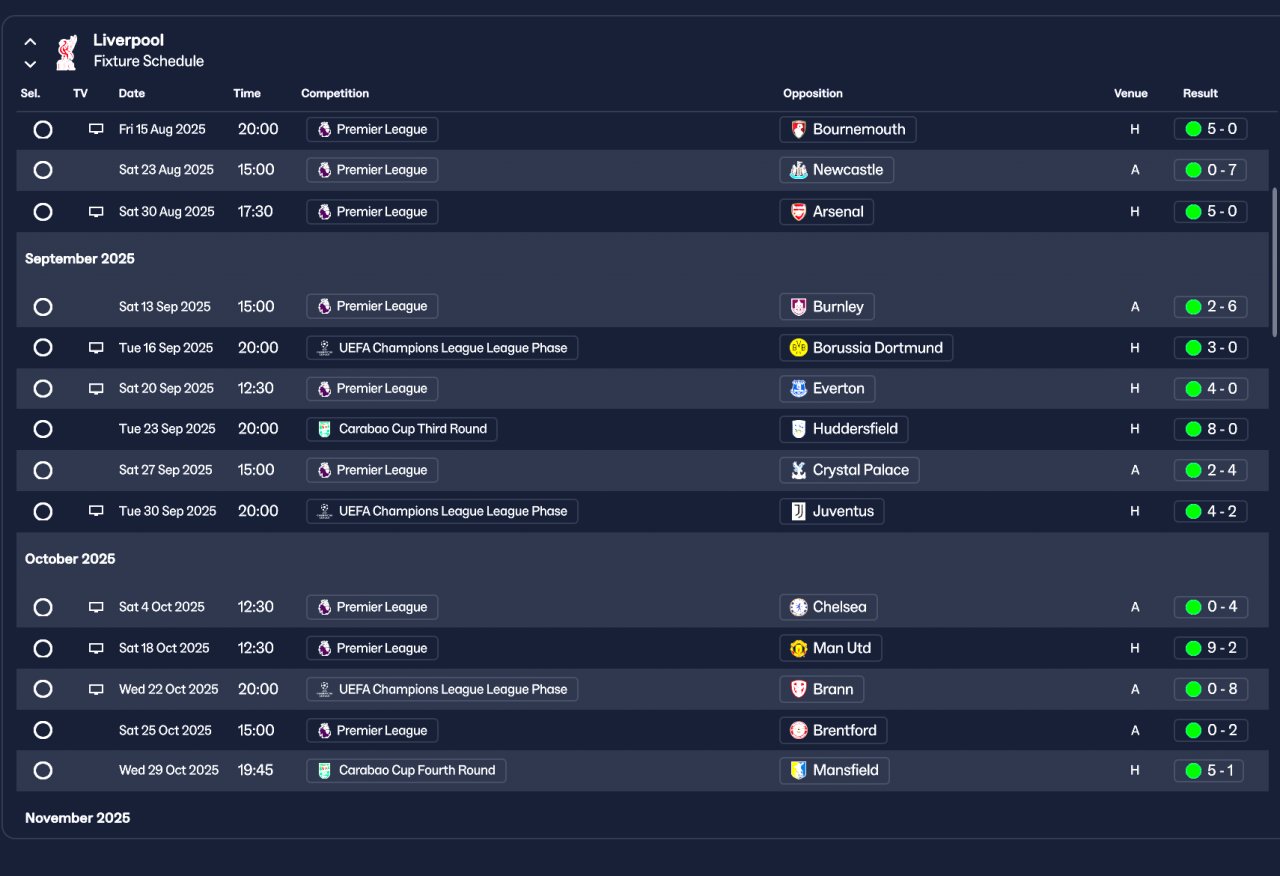Click the TV icon on the Brann row
Viewport: 1280px width, 876px height.
[x=96, y=689]
